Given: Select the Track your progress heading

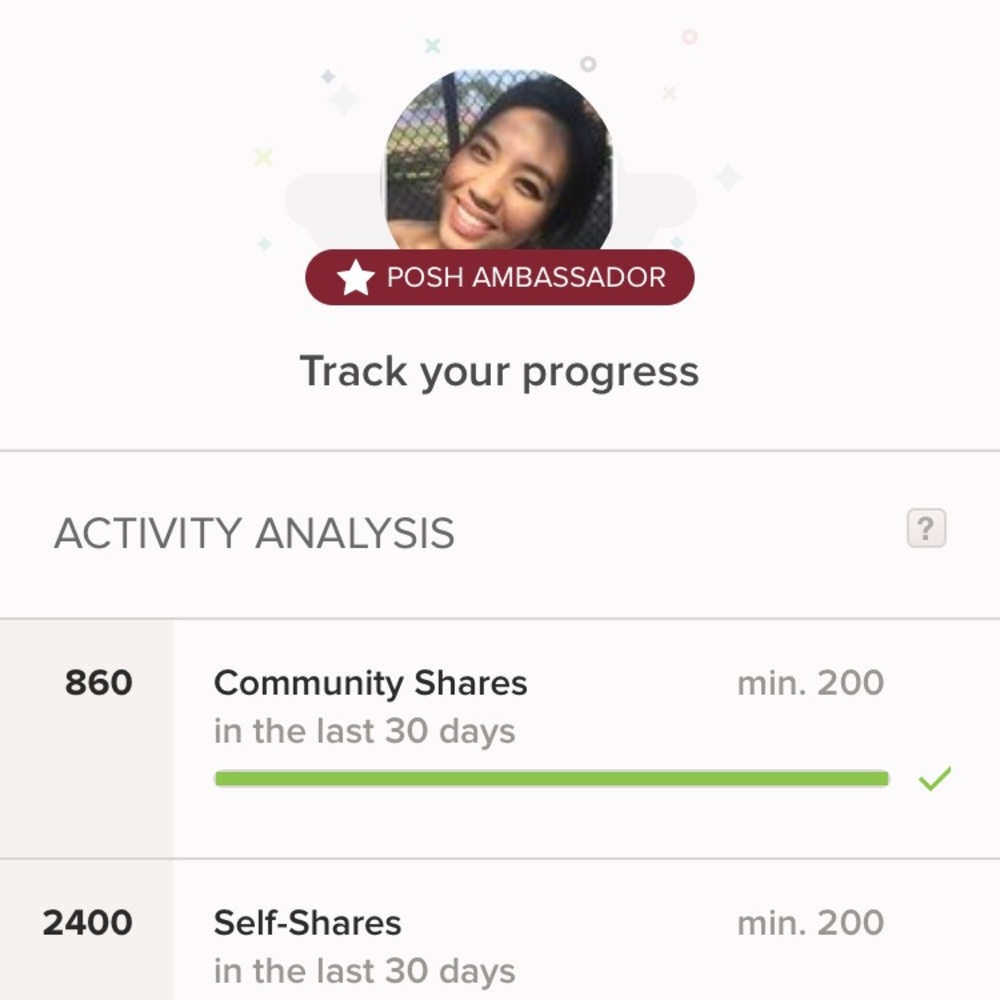Looking at the screenshot, I should point(499,371).
